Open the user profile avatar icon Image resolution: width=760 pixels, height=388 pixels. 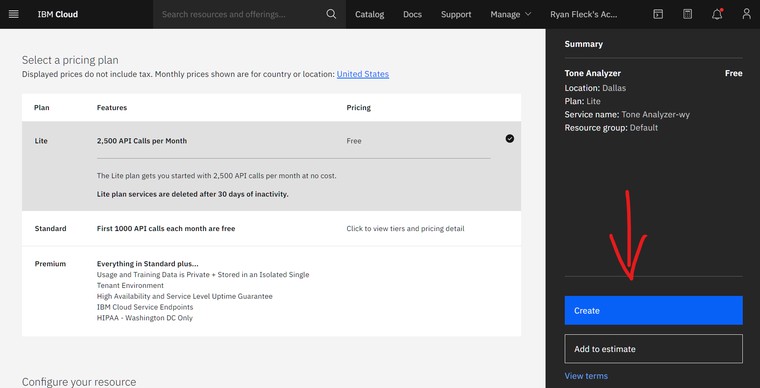[746, 14]
